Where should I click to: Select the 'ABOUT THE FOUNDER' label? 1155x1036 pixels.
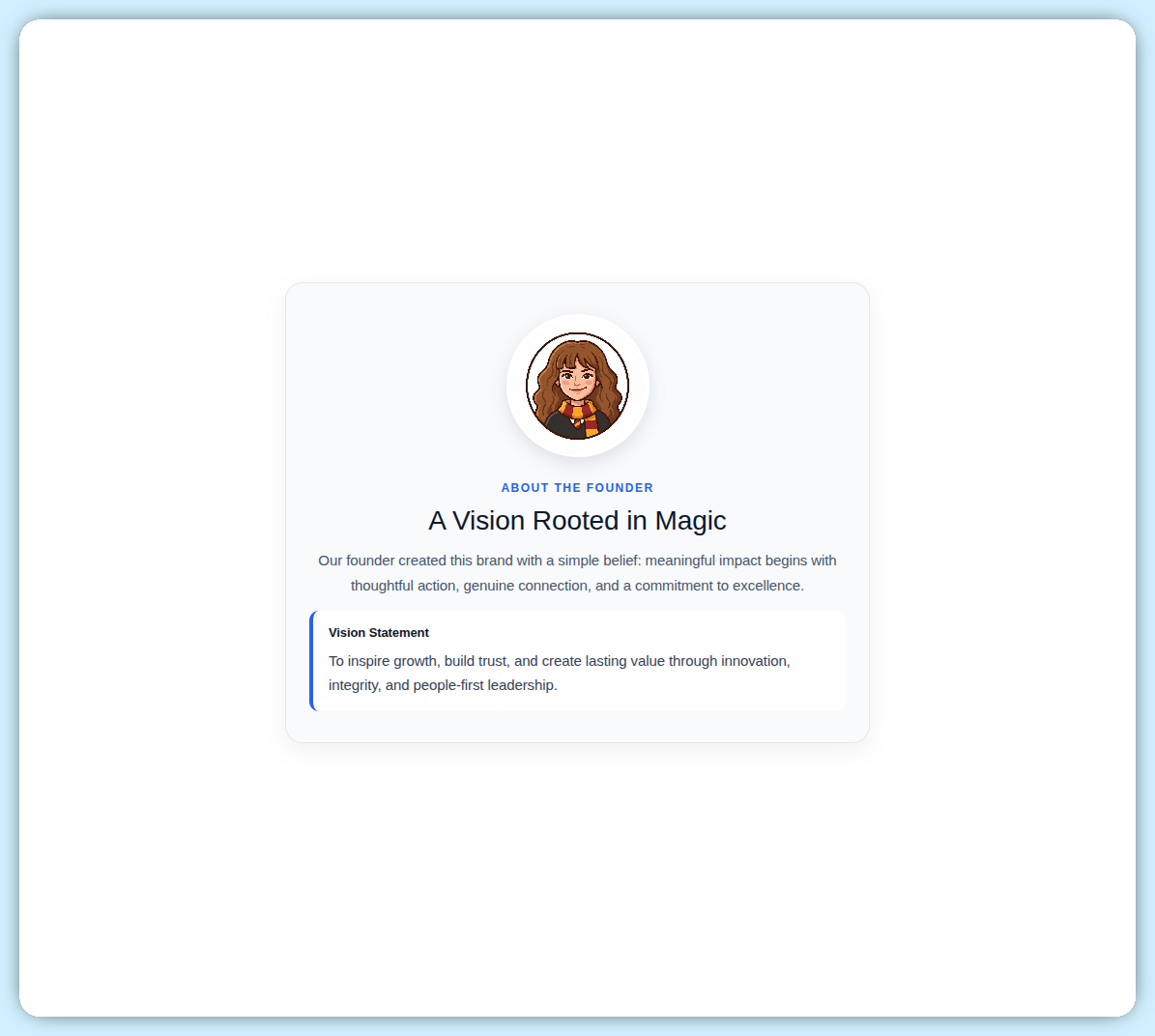click(x=577, y=488)
